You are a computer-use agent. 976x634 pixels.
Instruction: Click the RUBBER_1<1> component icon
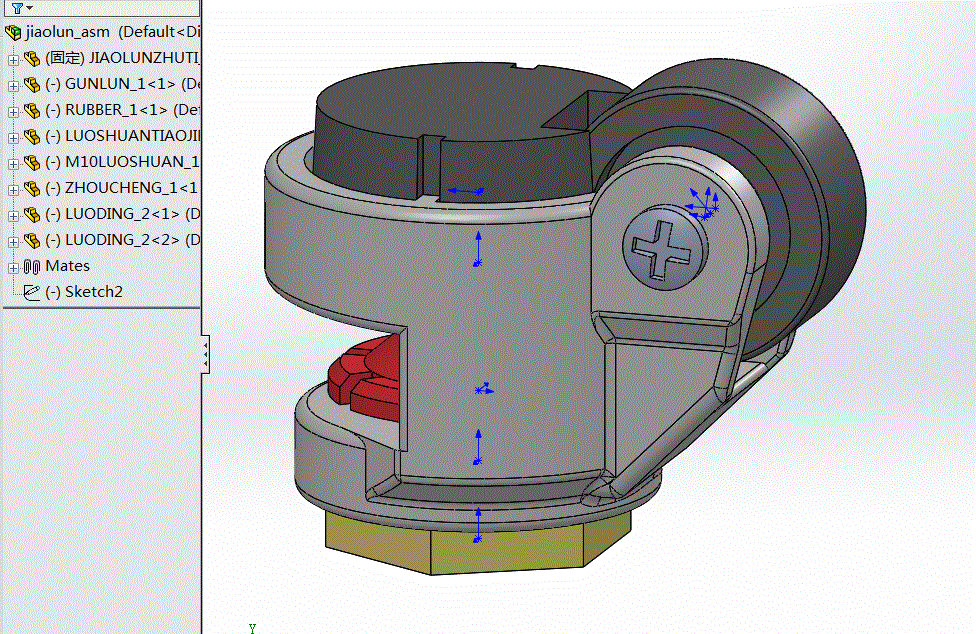[x=31, y=110]
